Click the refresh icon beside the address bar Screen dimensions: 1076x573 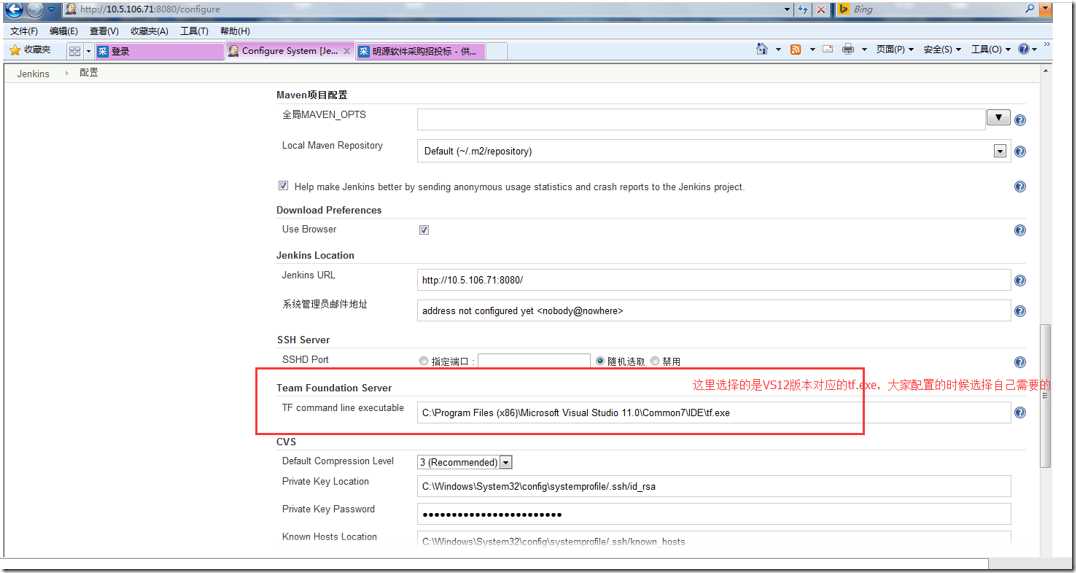coord(803,10)
